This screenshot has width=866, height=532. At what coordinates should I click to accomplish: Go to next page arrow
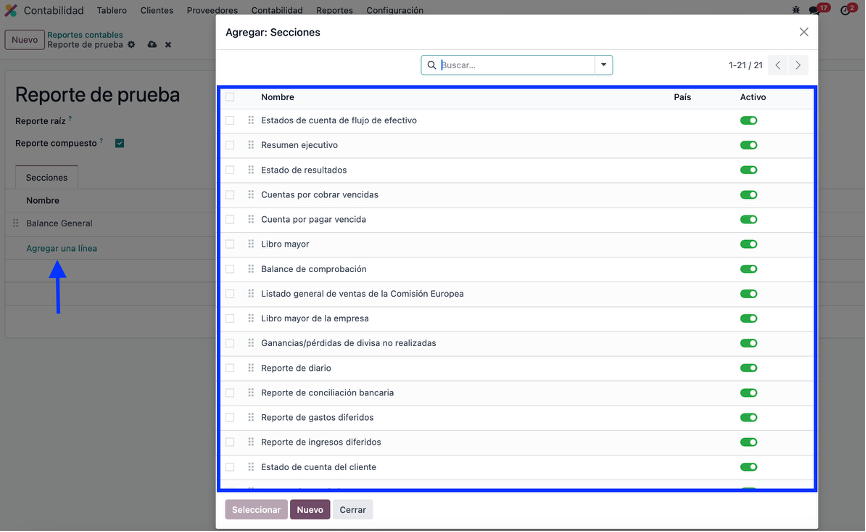[x=798, y=65]
